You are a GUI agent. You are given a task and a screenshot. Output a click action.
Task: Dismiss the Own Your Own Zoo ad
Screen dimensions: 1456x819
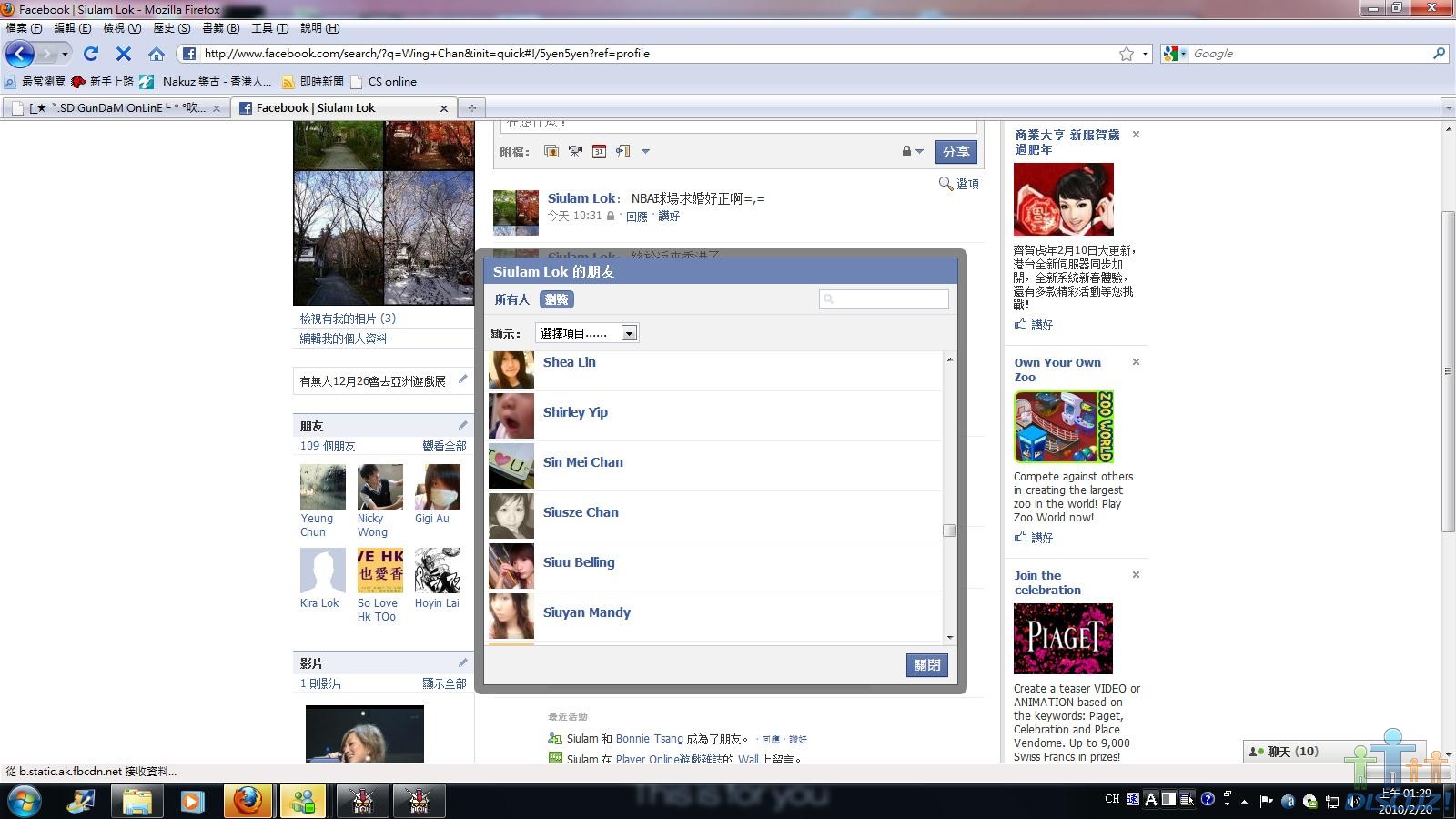pyautogui.click(x=1136, y=362)
